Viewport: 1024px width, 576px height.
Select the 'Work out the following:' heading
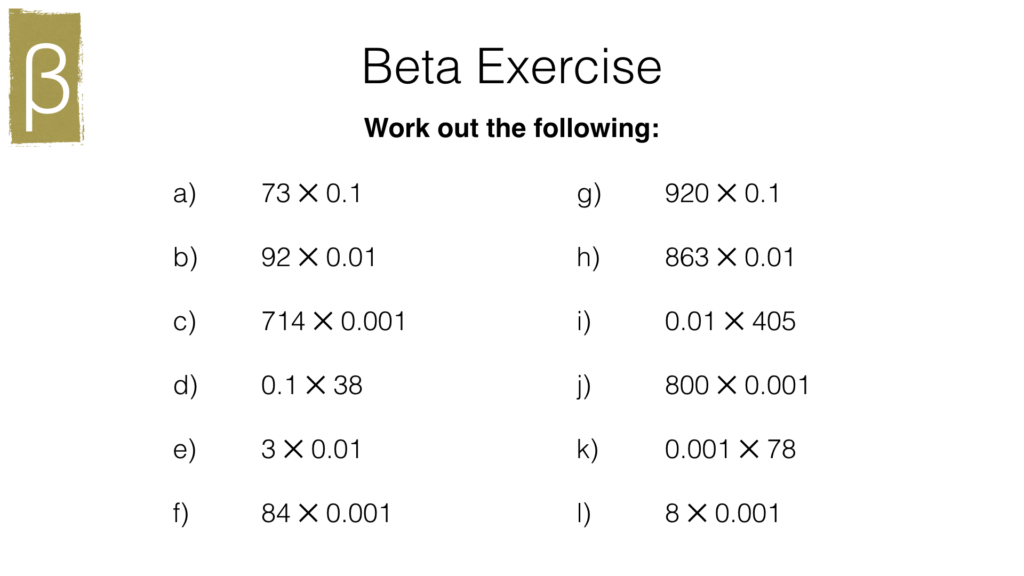[511, 129]
